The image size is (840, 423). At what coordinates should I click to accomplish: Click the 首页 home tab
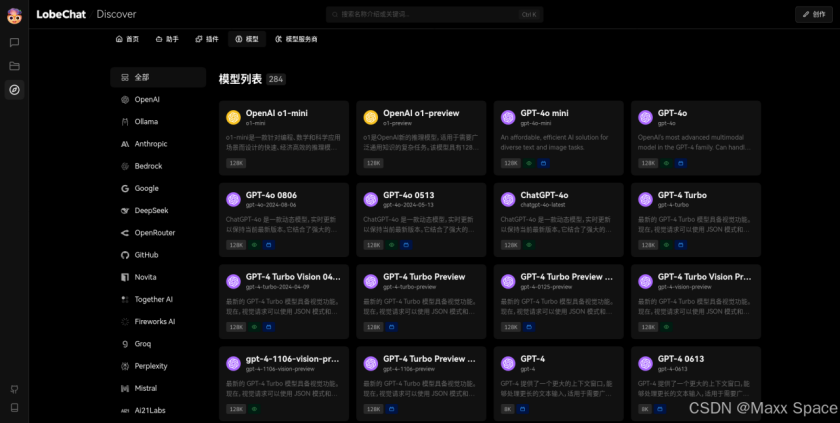click(x=128, y=39)
